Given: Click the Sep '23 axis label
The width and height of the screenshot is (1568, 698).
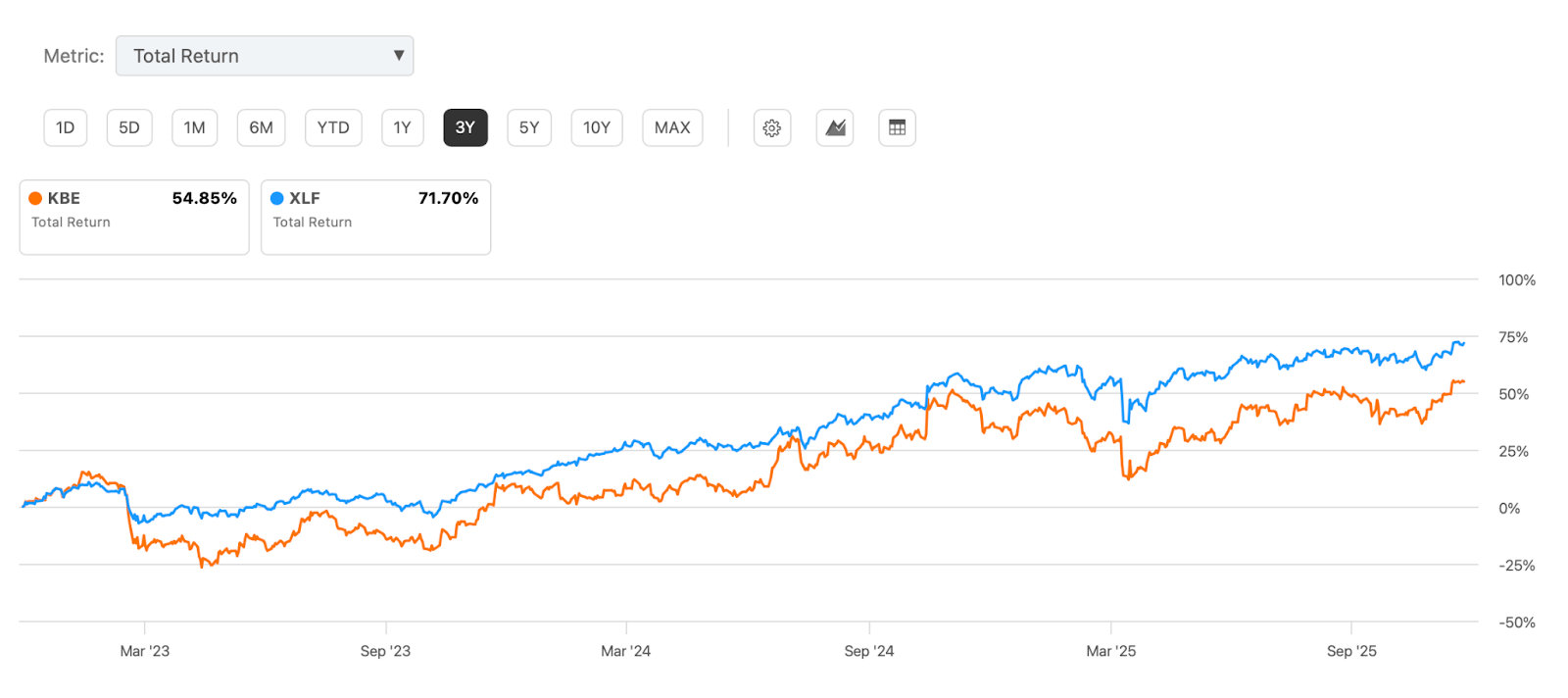Looking at the screenshot, I should (x=385, y=651).
